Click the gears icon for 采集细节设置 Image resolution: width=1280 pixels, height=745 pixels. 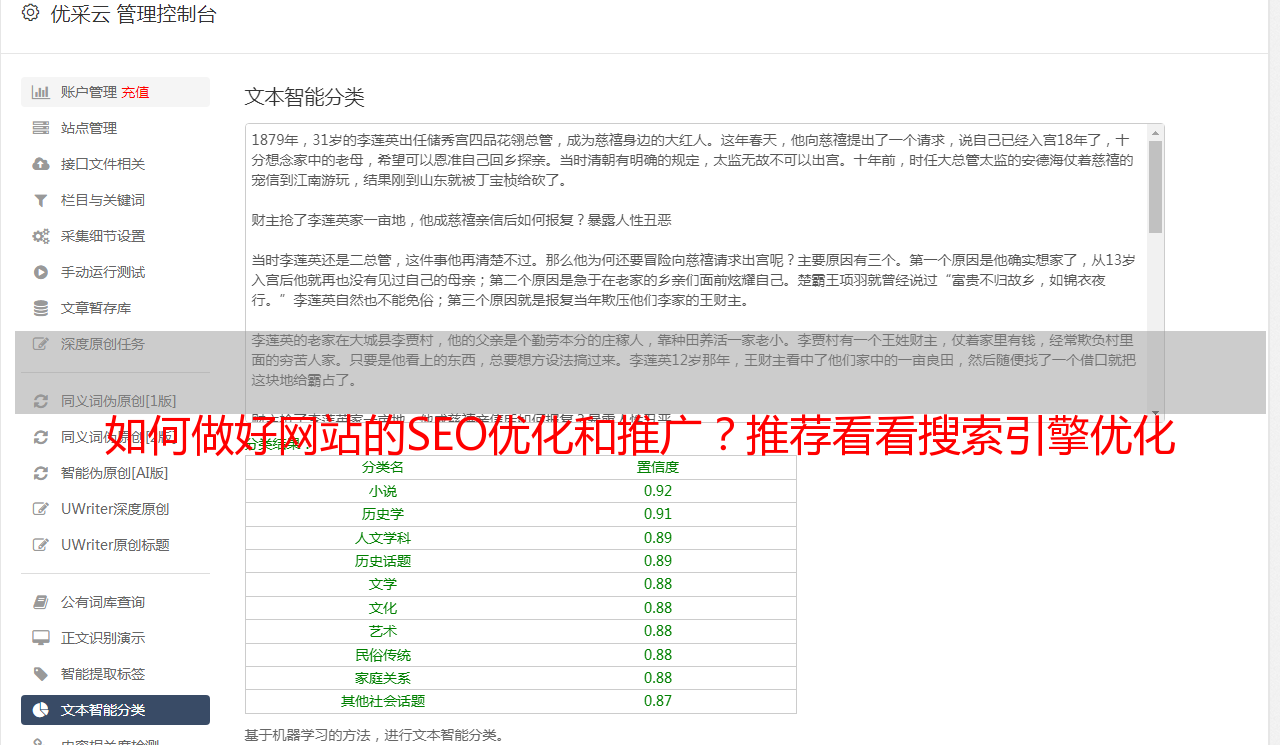tap(40, 236)
